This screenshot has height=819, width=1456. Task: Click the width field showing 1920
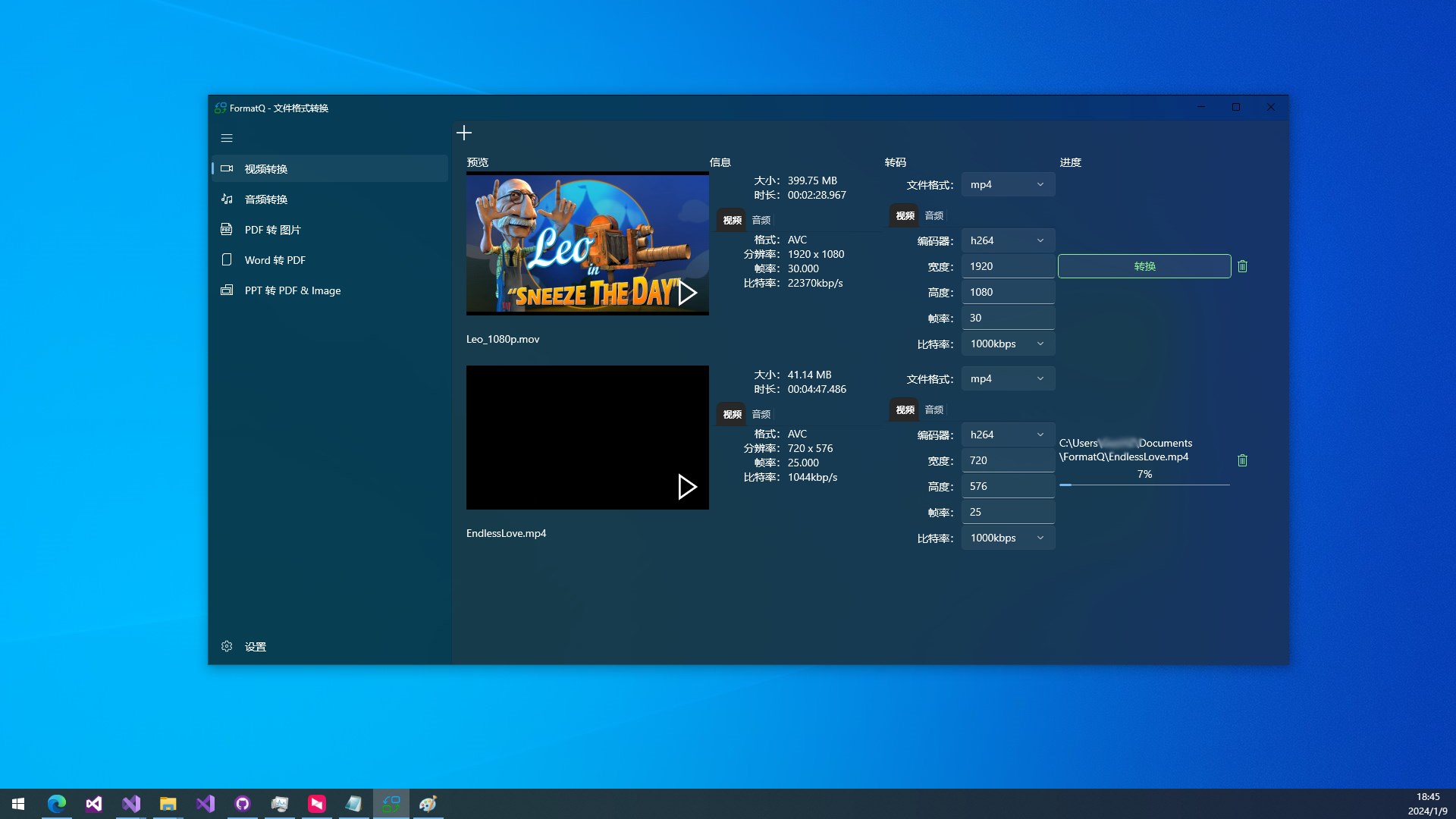1008,266
